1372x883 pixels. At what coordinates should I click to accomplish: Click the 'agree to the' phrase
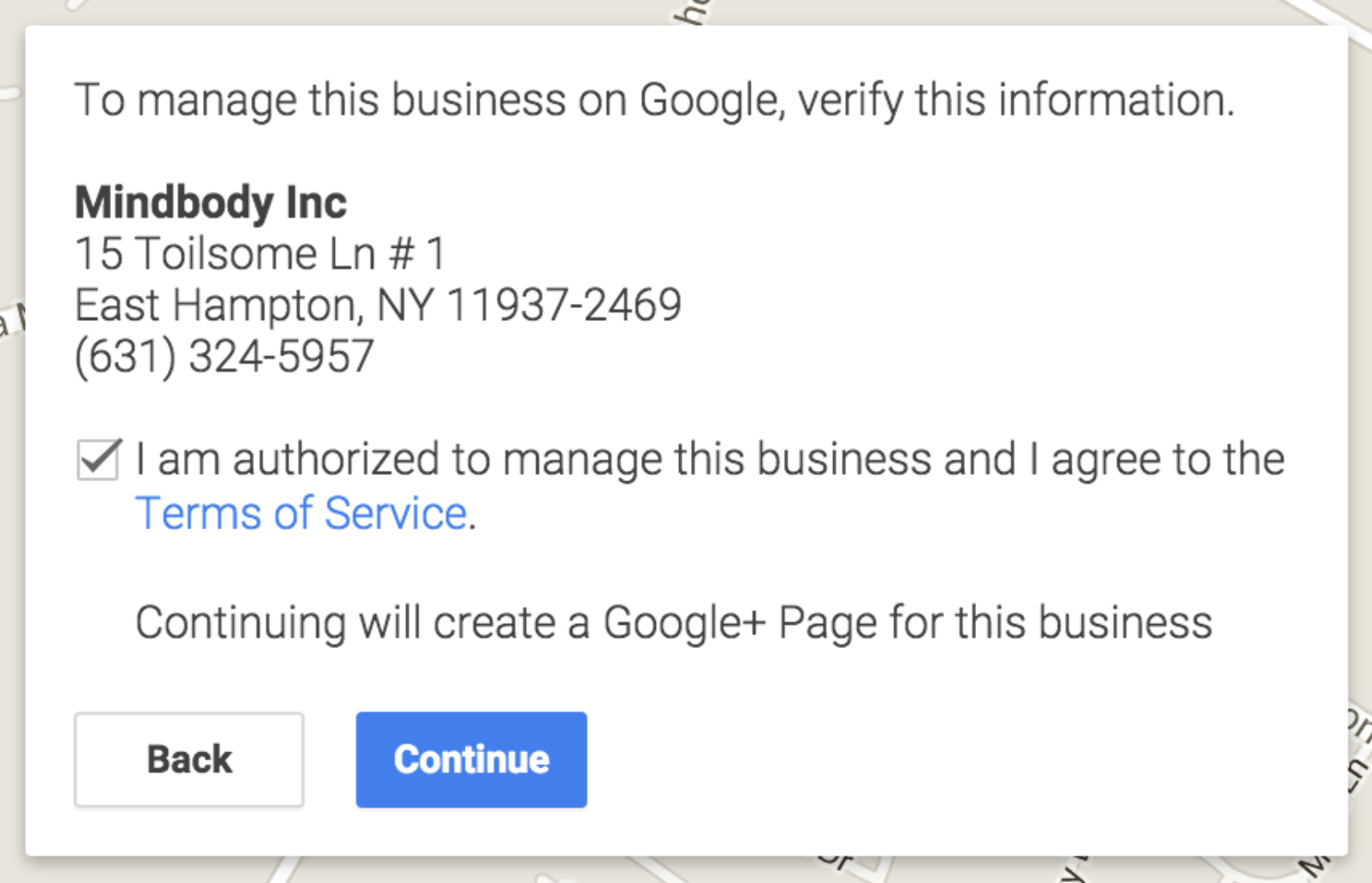(1167, 460)
